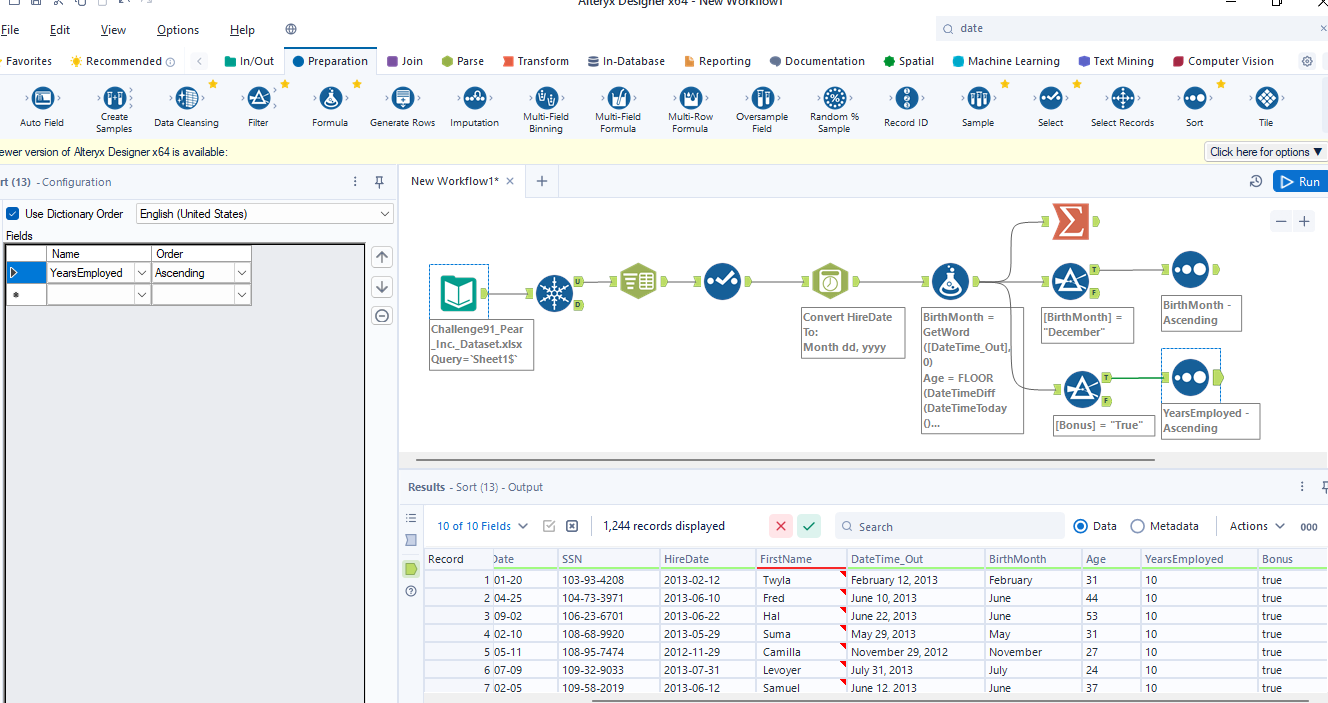
Task: Open the English (United States) language dropdown
Action: tap(264, 214)
